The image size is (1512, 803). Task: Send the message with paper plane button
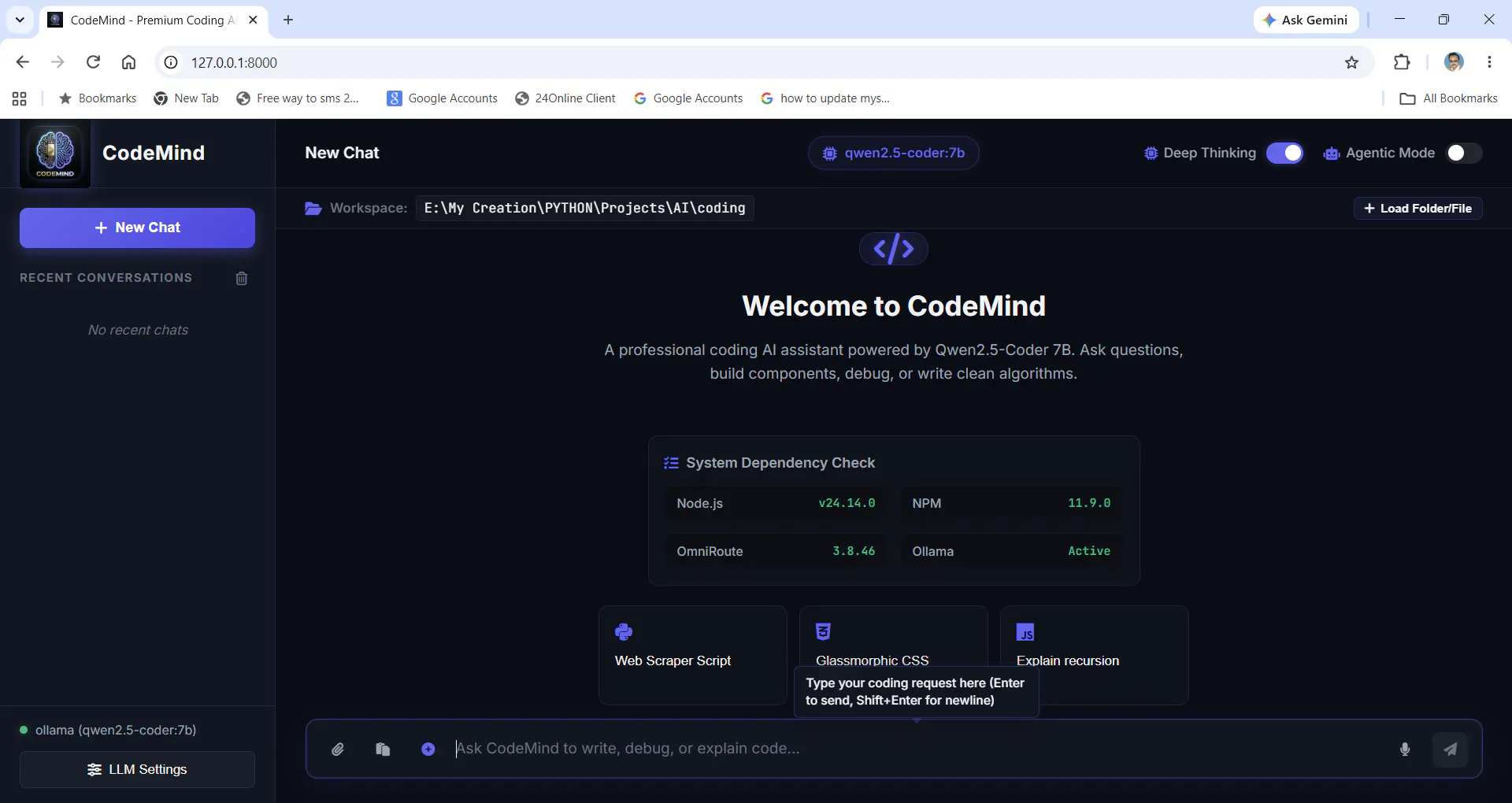[1450, 749]
